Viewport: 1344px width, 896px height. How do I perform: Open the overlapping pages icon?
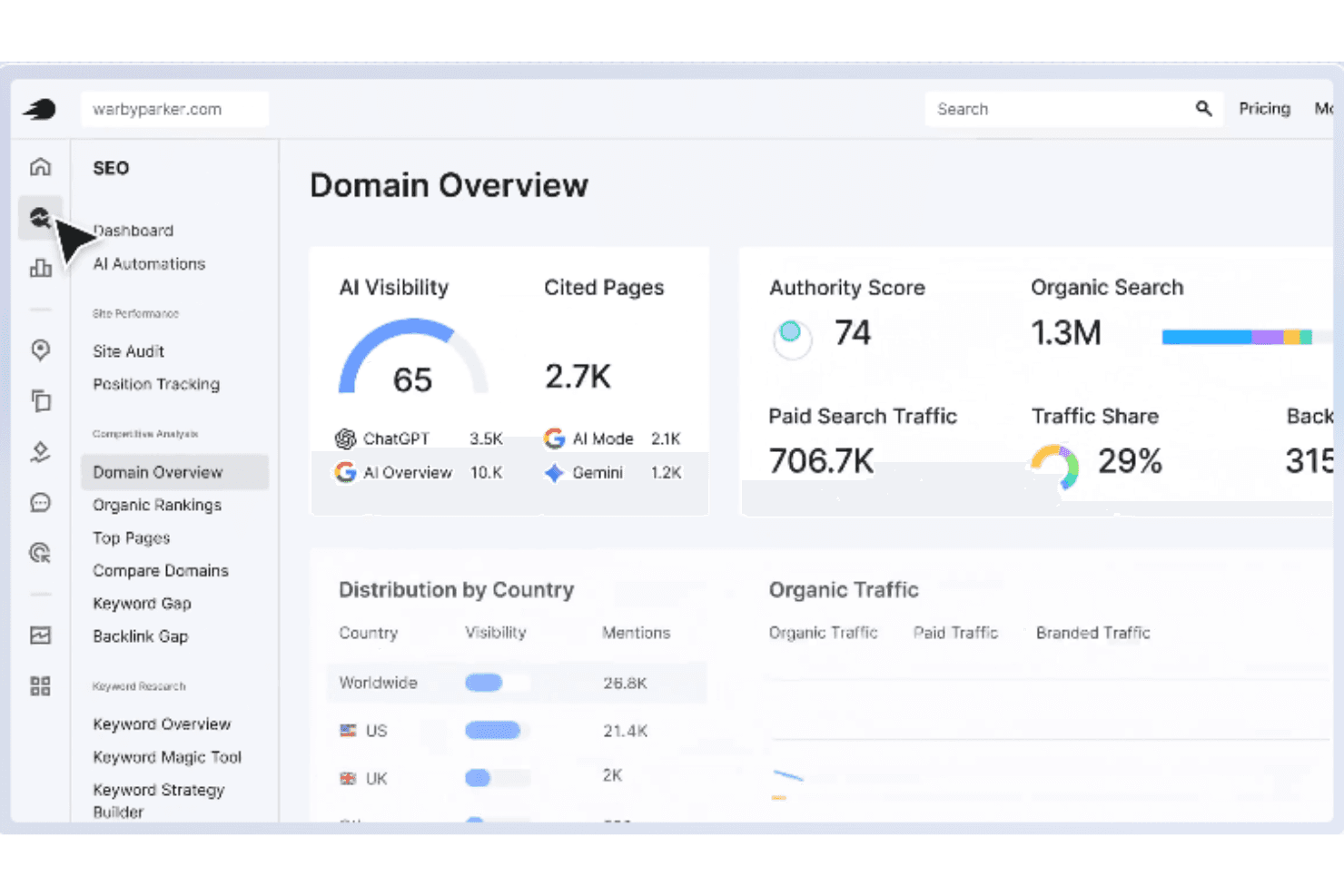click(40, 400)
